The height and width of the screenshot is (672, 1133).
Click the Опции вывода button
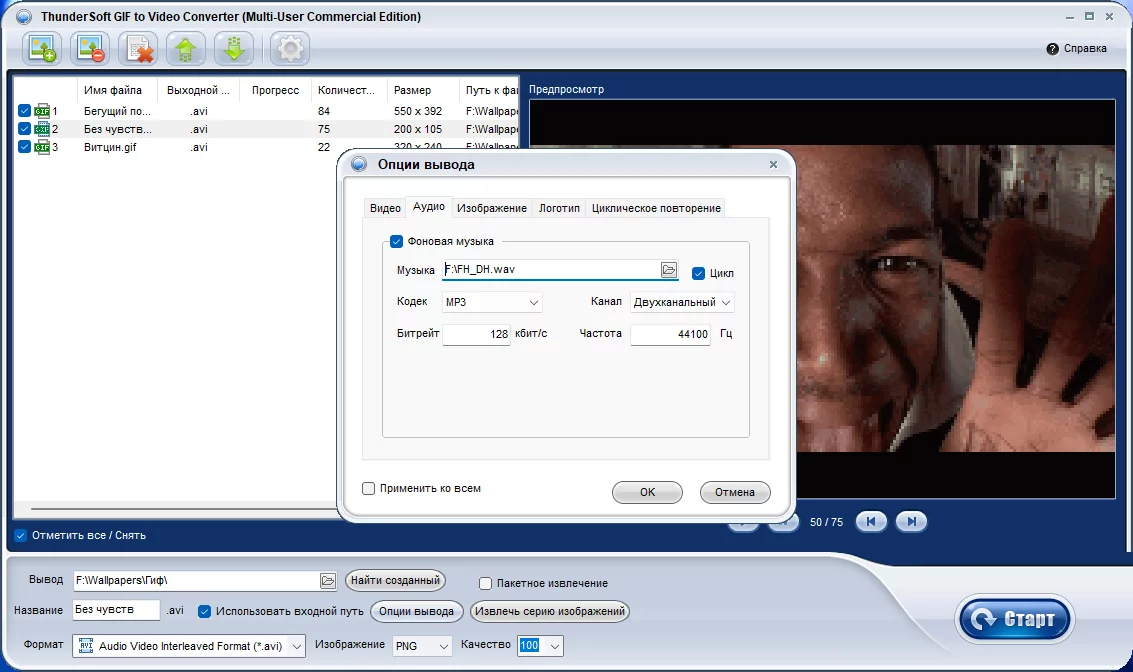click(x=416, y=611)
